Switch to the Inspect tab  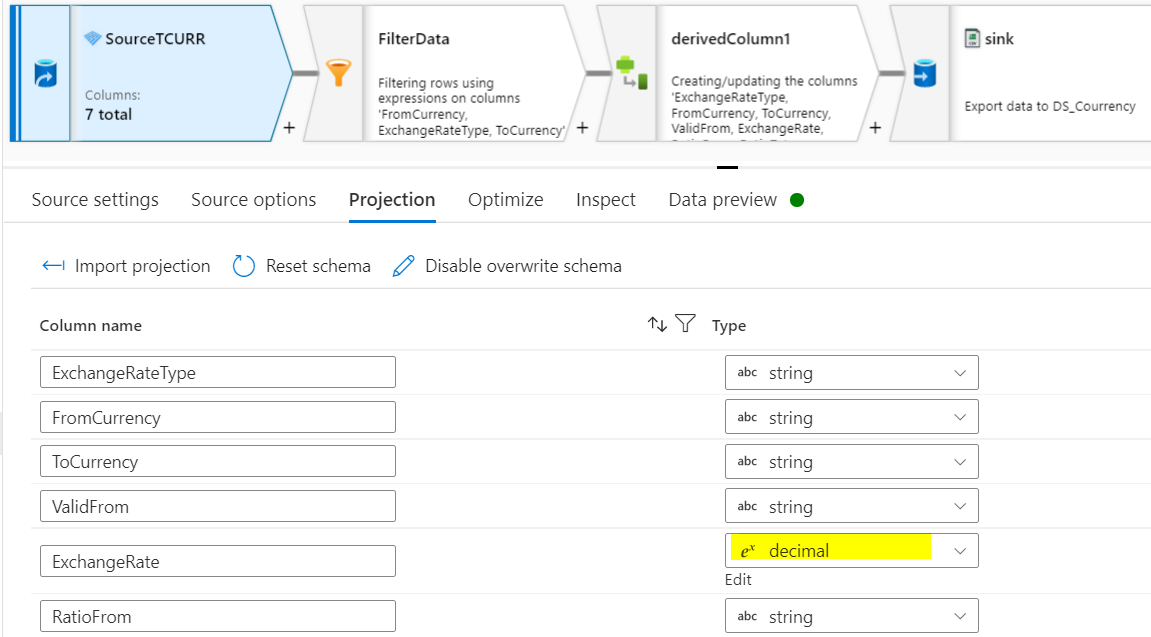click(606, 200)
